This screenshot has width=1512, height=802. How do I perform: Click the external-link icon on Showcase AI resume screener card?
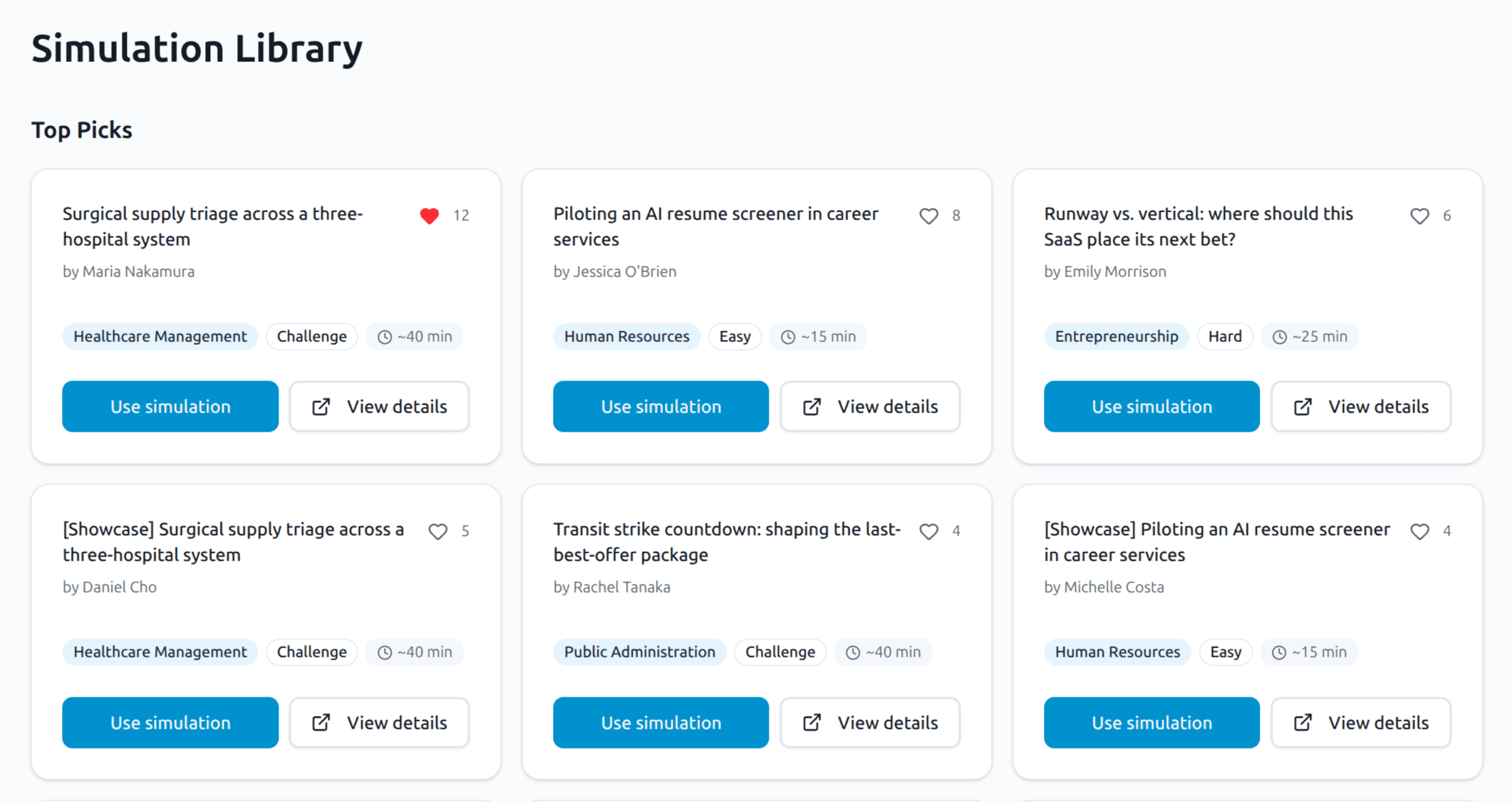click(x=1303, y=722)
